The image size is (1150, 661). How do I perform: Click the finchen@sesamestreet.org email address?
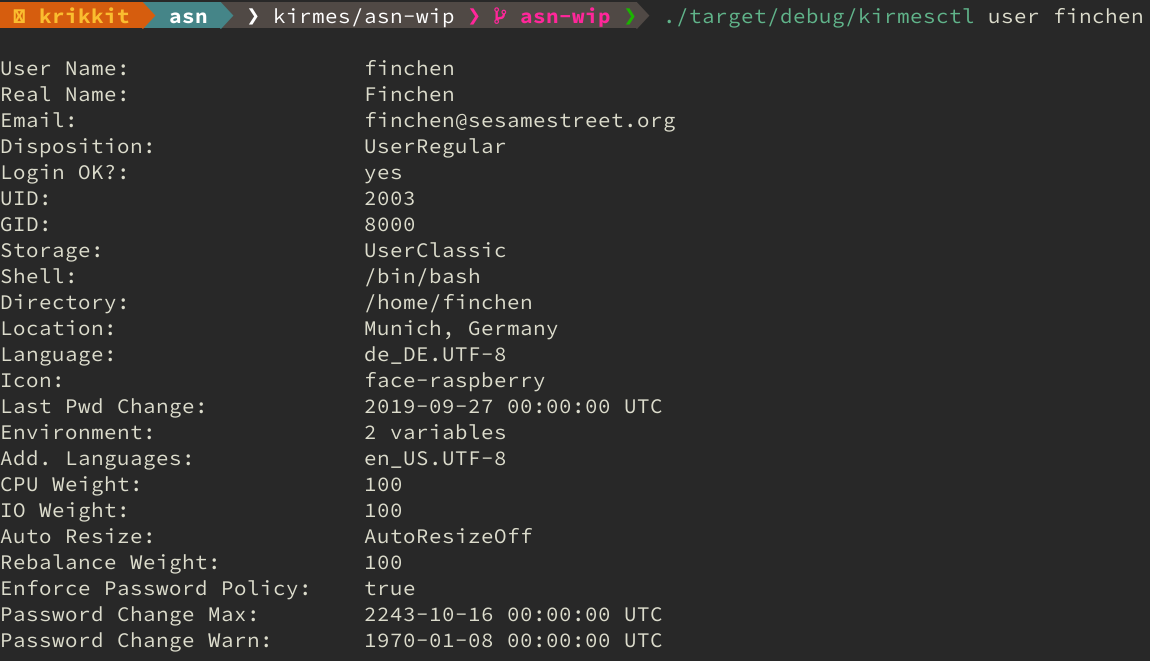[520, 121]
